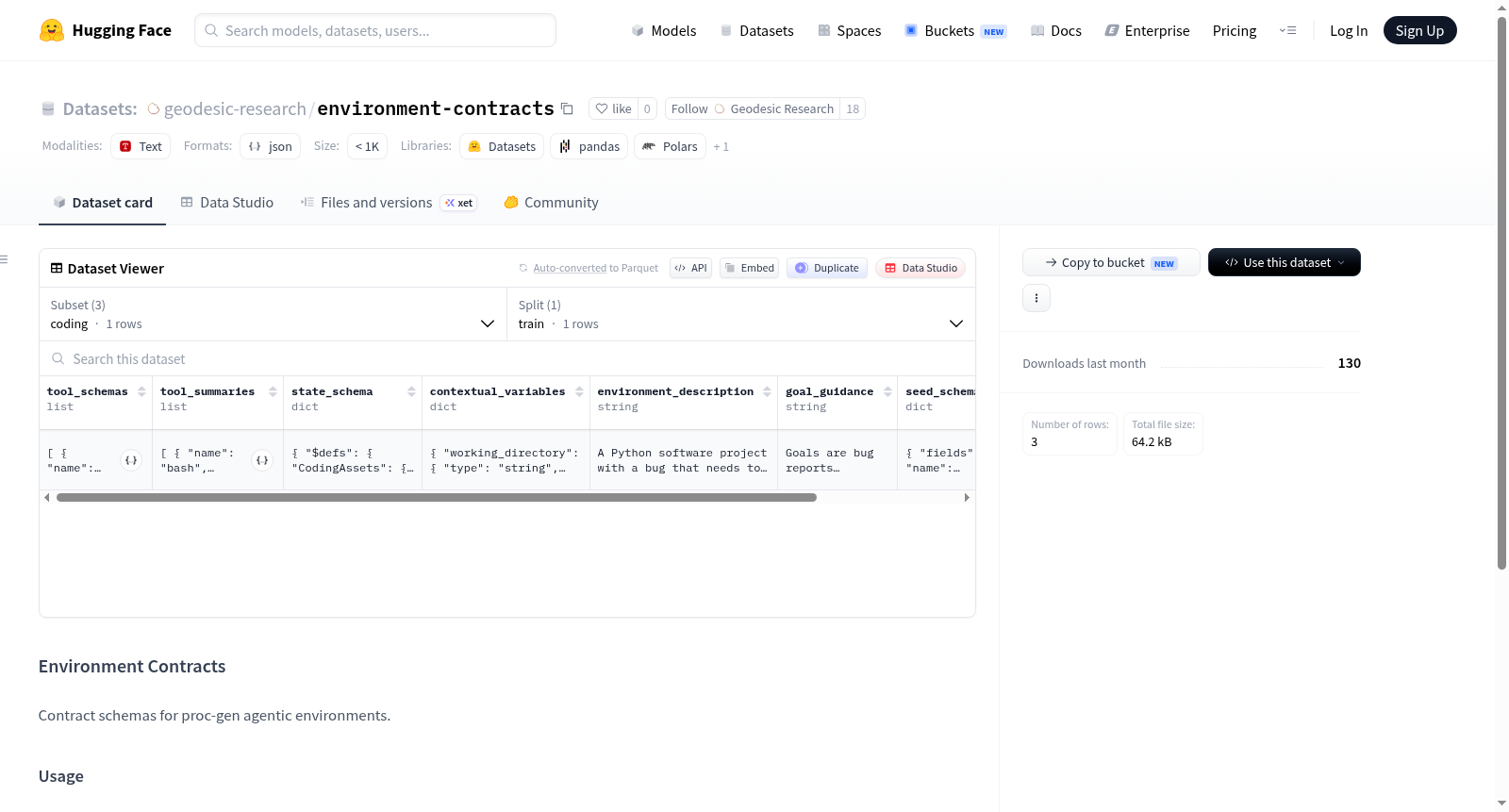Sort by the goal_guidance column arrows

tap(887, 391)
